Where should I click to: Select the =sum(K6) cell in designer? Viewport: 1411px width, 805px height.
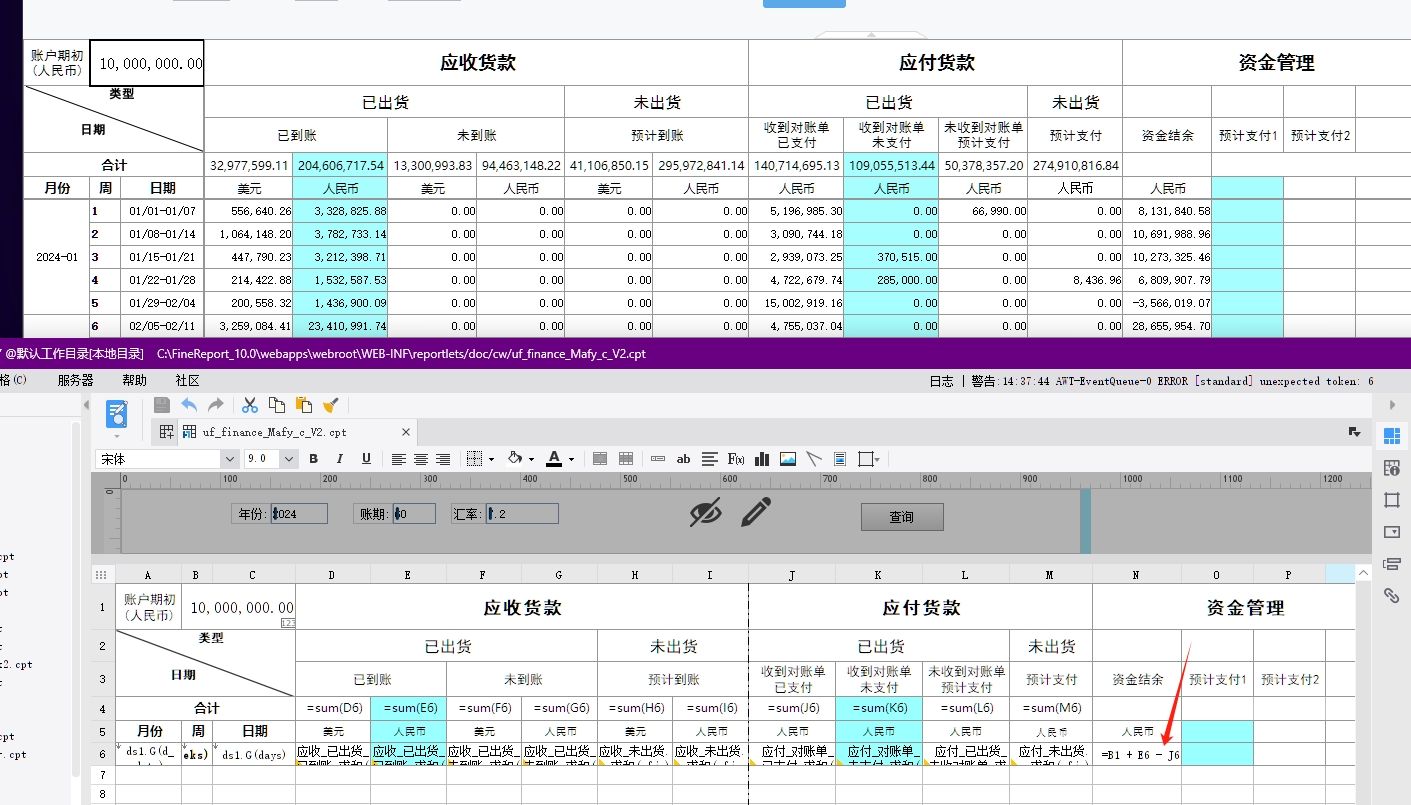click(x=878, y=708)
